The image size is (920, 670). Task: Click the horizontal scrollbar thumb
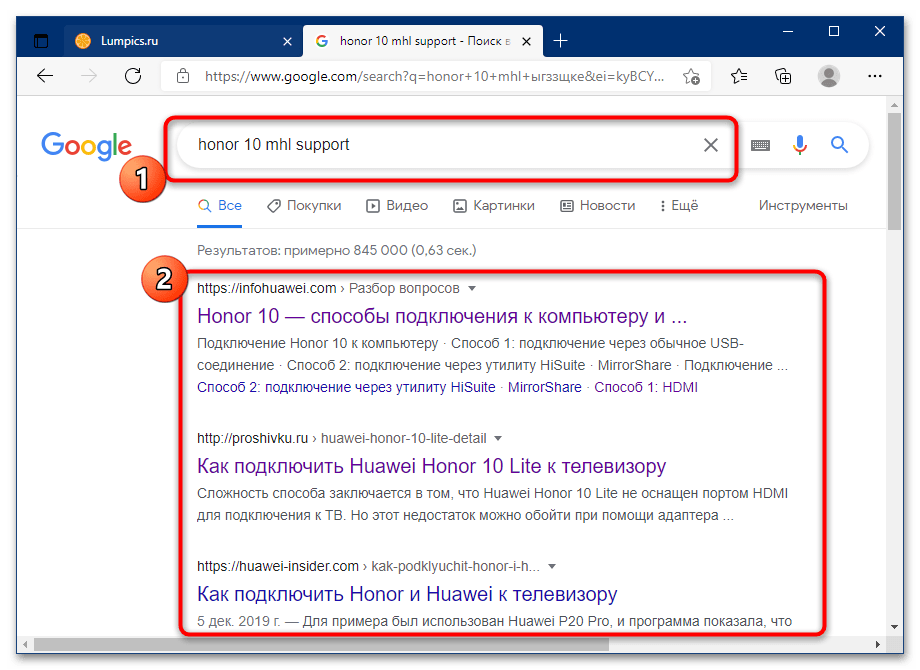point(321,644)
